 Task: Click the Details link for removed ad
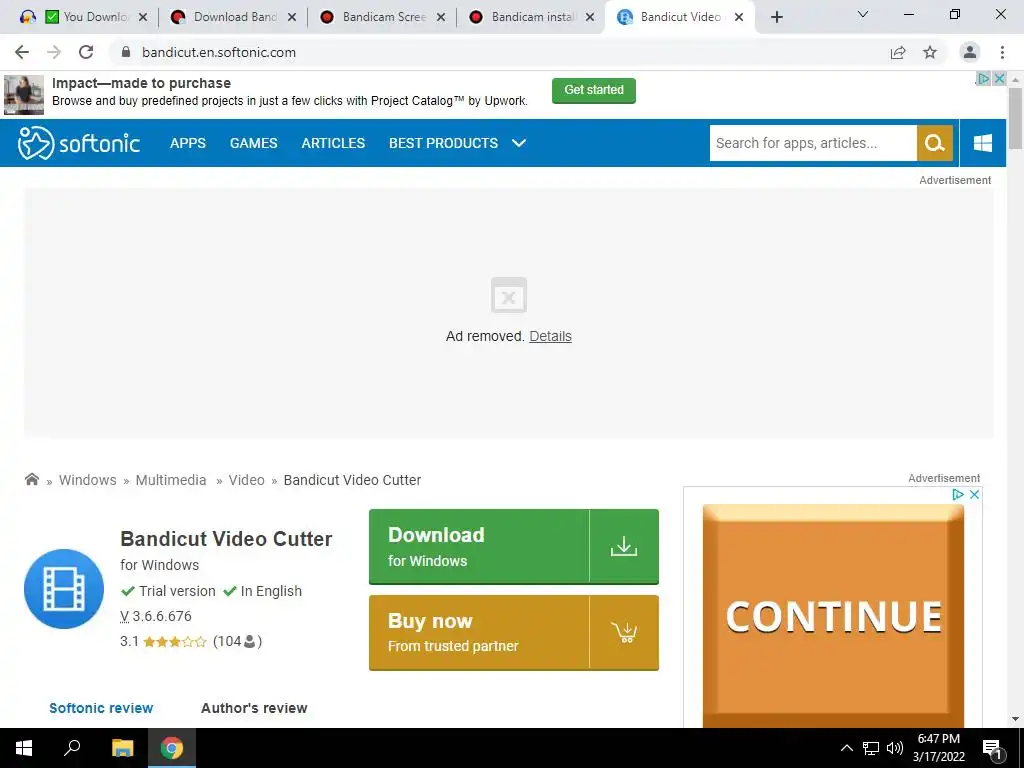(x=551, y=336)
